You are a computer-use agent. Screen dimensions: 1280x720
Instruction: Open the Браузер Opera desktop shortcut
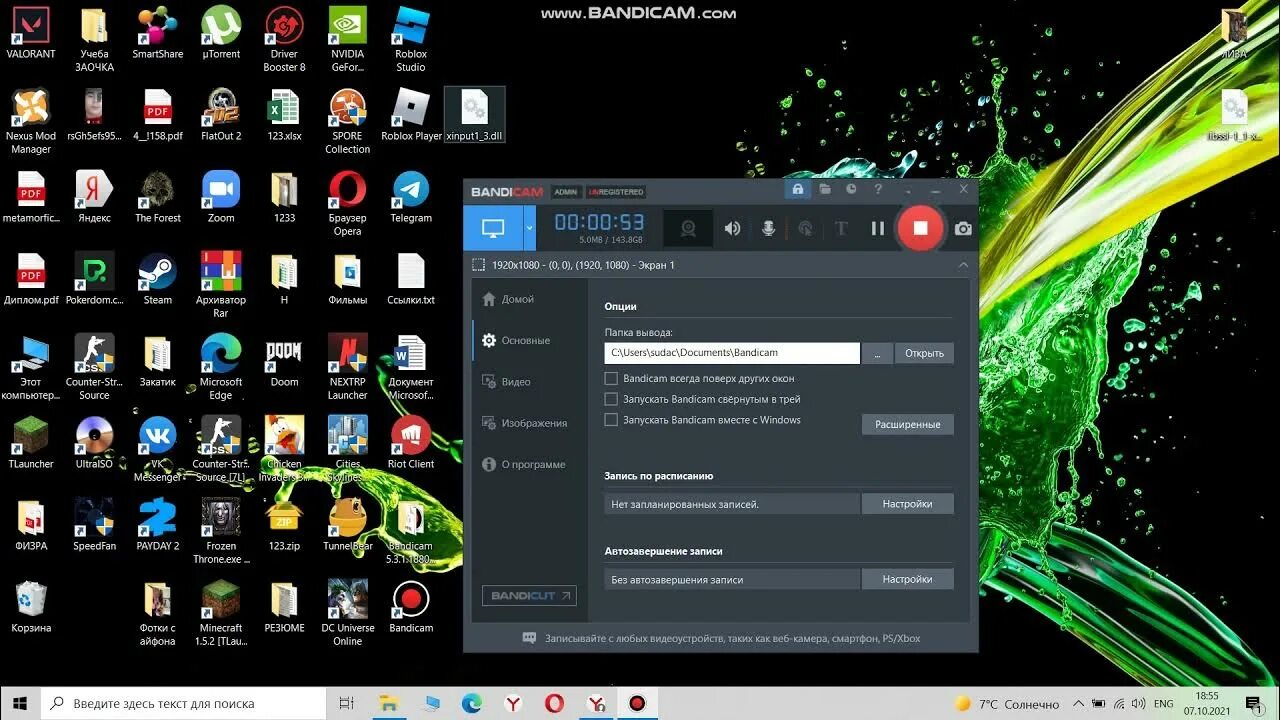click(x=348, y=204)
